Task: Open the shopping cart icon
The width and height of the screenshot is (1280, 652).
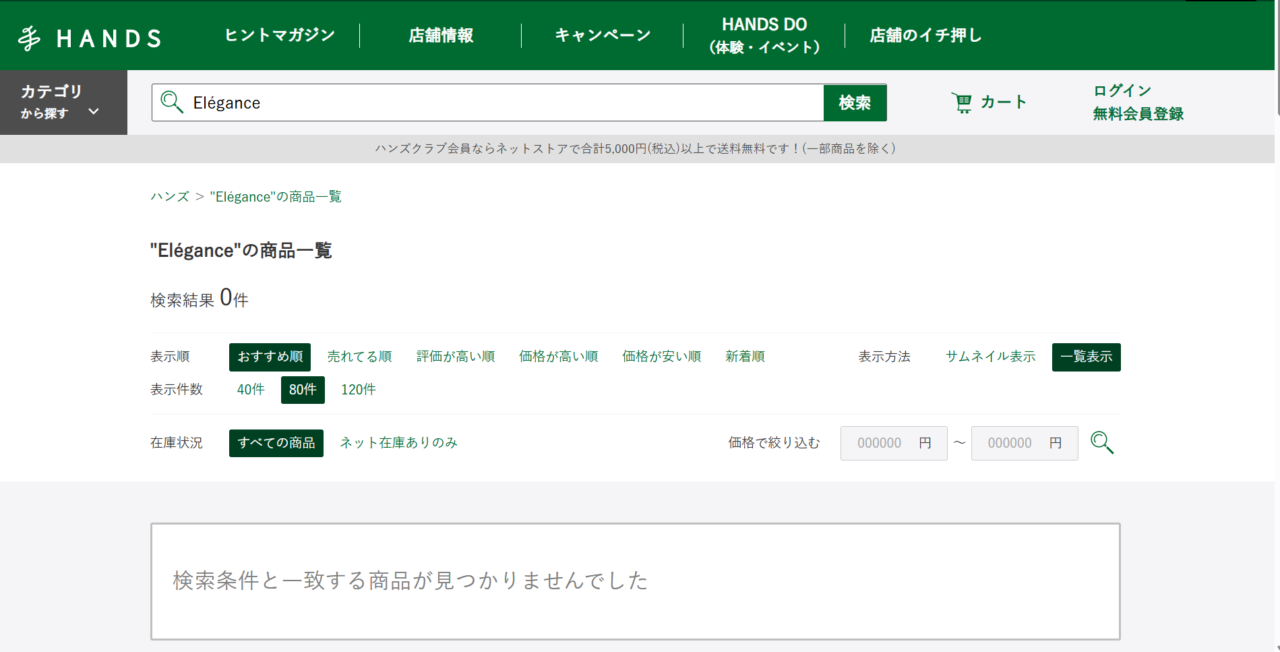Action: tap(962, 102)
